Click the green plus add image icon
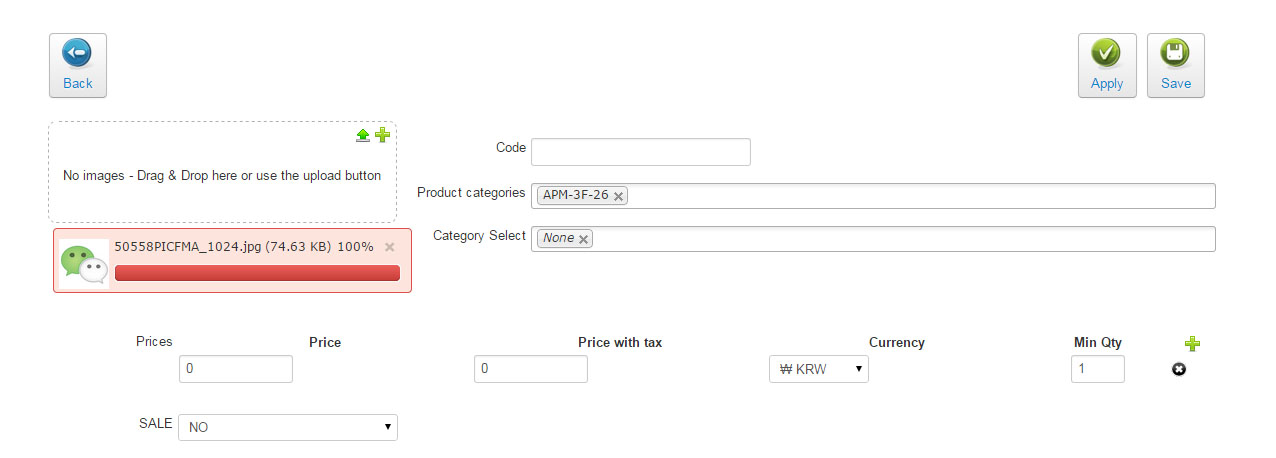 382,135
